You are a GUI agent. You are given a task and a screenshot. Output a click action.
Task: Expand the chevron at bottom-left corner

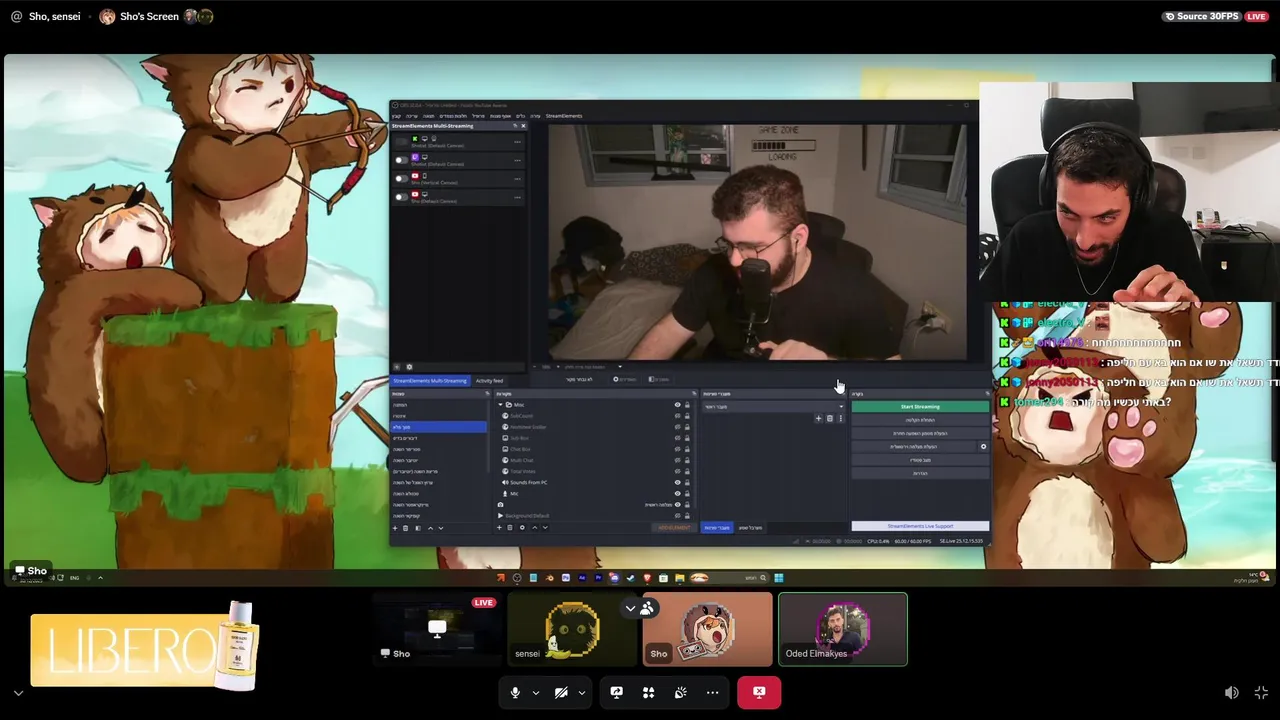pyautogui.click(x=18, y=692)
